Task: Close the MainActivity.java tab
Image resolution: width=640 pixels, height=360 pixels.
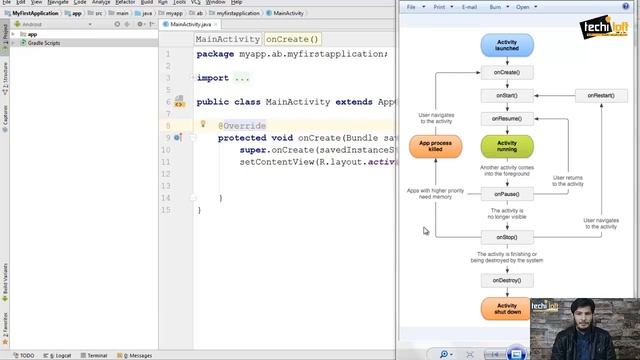Action: tap(216, 24)
